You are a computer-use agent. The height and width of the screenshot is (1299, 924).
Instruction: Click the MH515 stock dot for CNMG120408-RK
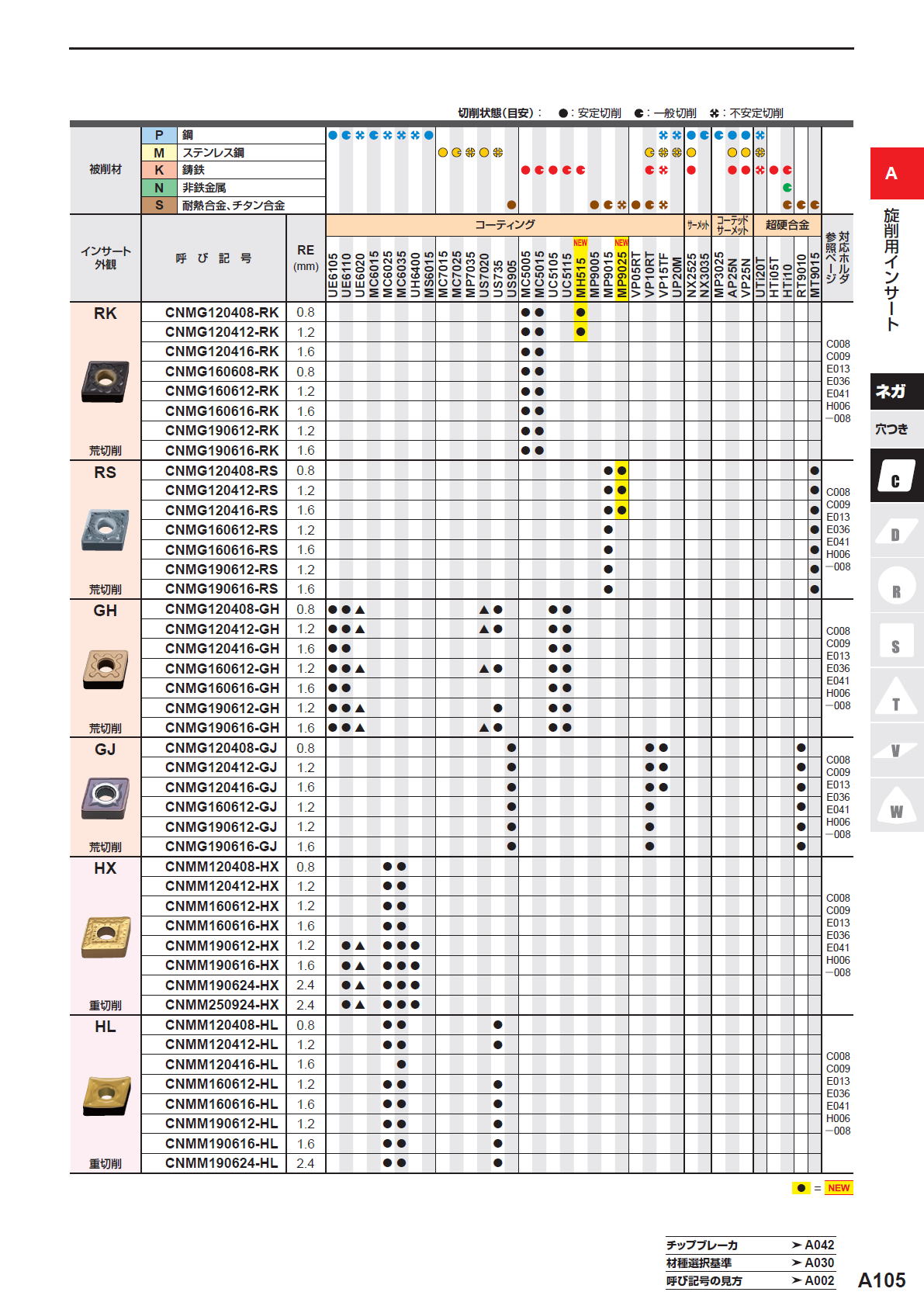tap(580, 312)
